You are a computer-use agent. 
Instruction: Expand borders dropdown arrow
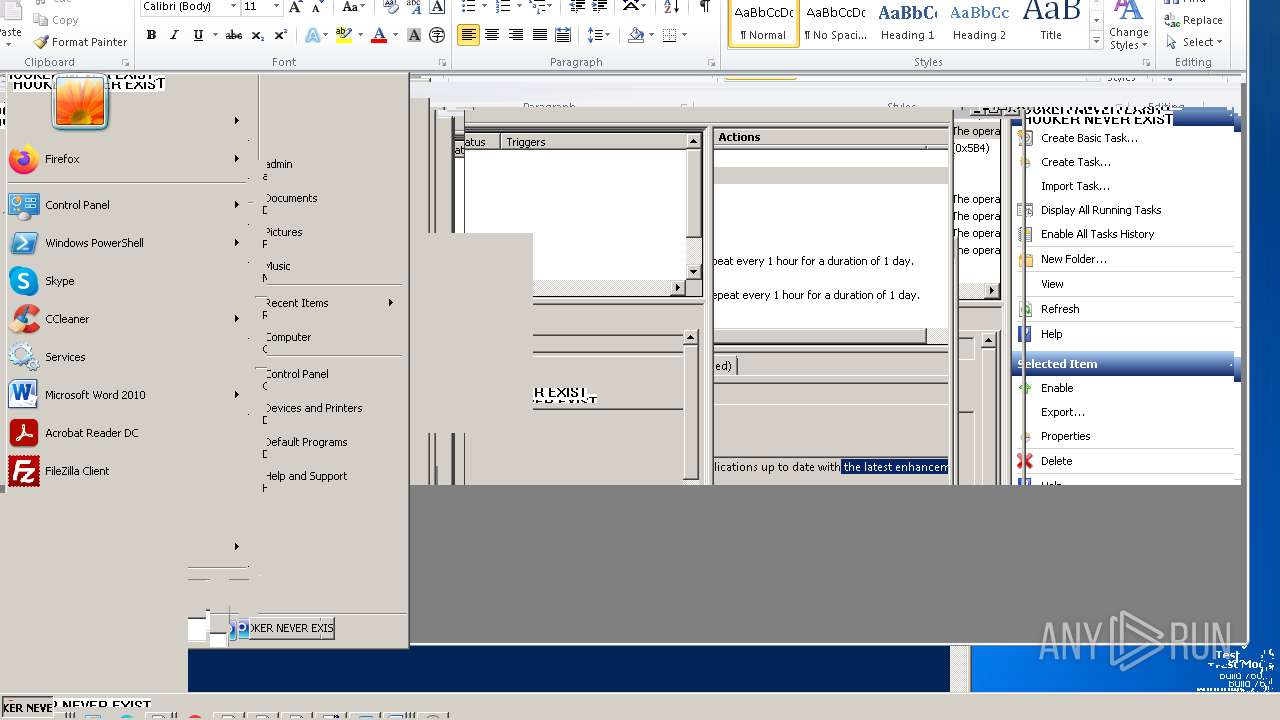click(x=683, y=35)
